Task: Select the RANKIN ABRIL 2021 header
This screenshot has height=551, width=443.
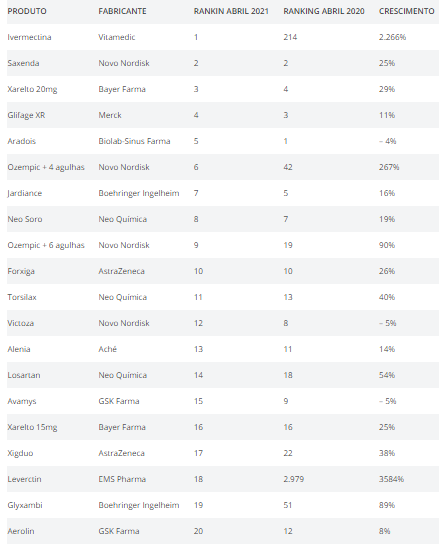Action: (x=231, y=11)
